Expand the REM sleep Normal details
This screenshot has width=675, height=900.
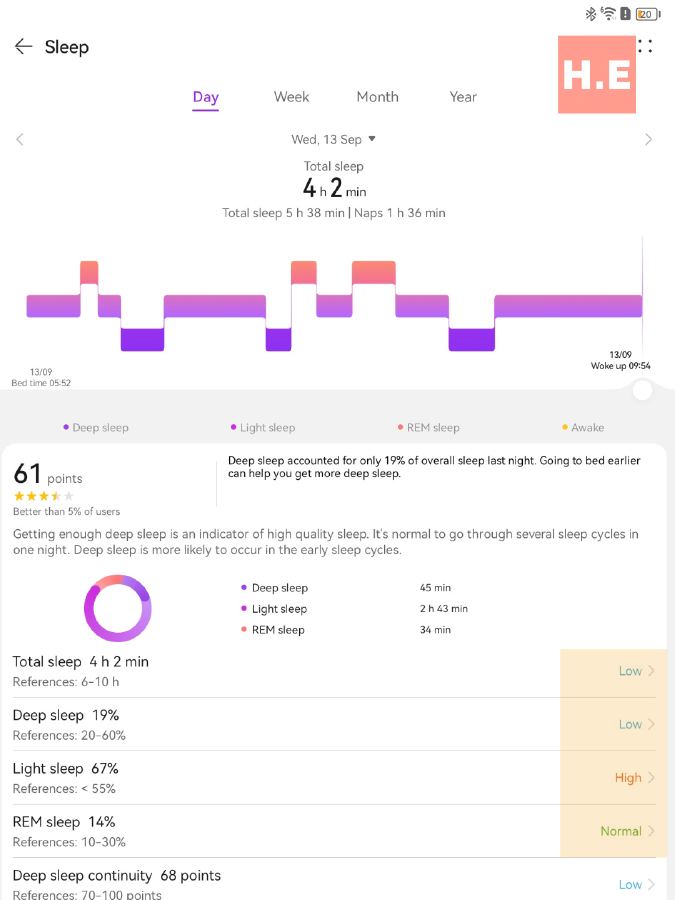tap(628, 831)
